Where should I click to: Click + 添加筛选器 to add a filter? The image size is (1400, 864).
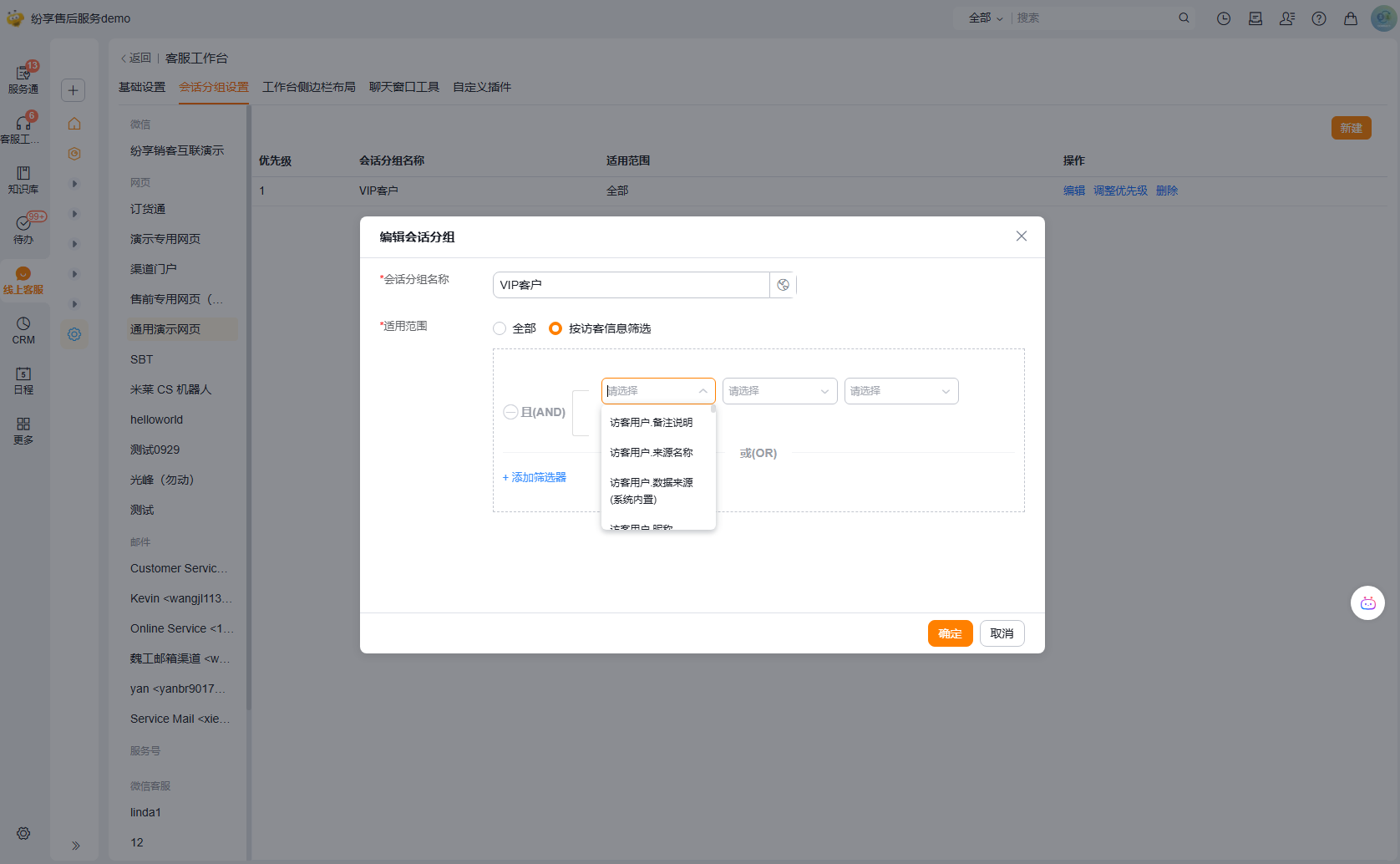[x=535, y=477]
